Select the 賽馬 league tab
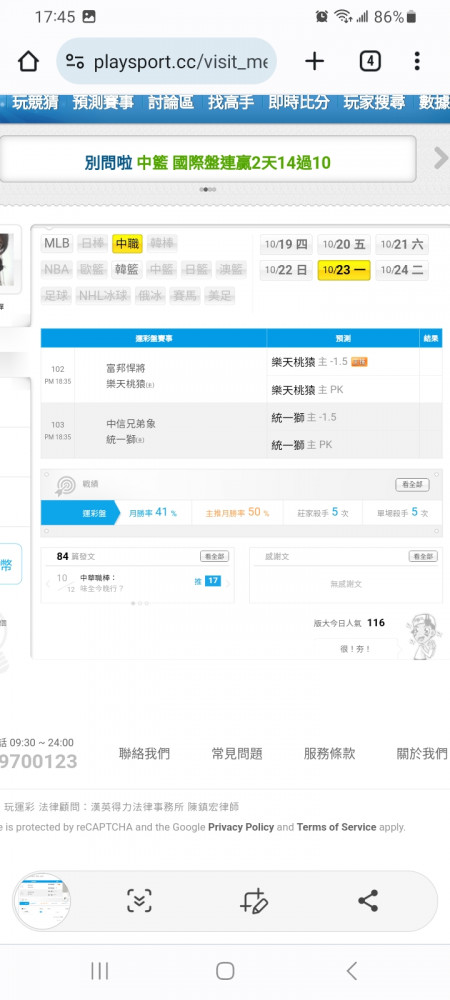This screenshot has height=1000, width=450. [185, 296]
